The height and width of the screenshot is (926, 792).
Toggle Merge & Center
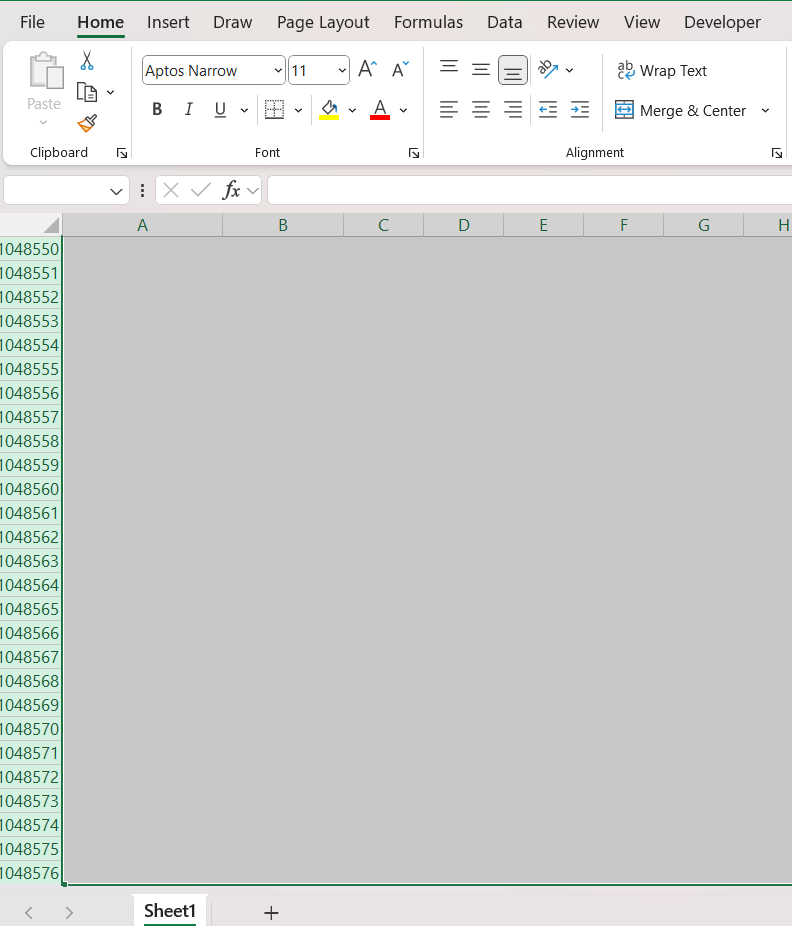(x=680, y=110)
